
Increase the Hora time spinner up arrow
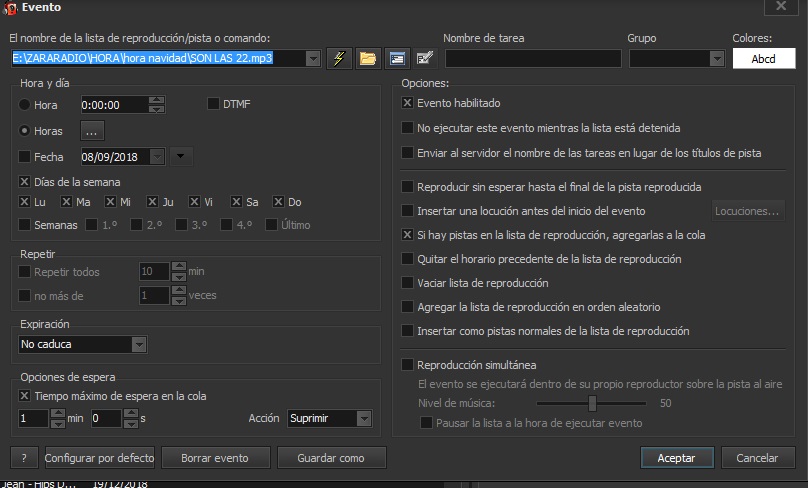coord(157,100)
